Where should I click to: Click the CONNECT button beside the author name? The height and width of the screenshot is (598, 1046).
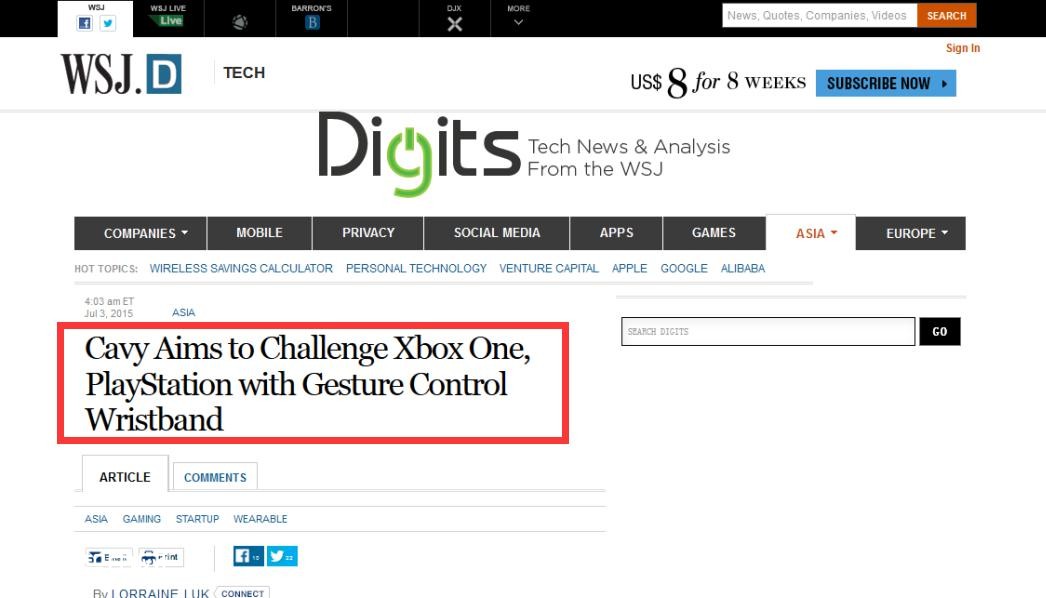click(x=243, y=593)
